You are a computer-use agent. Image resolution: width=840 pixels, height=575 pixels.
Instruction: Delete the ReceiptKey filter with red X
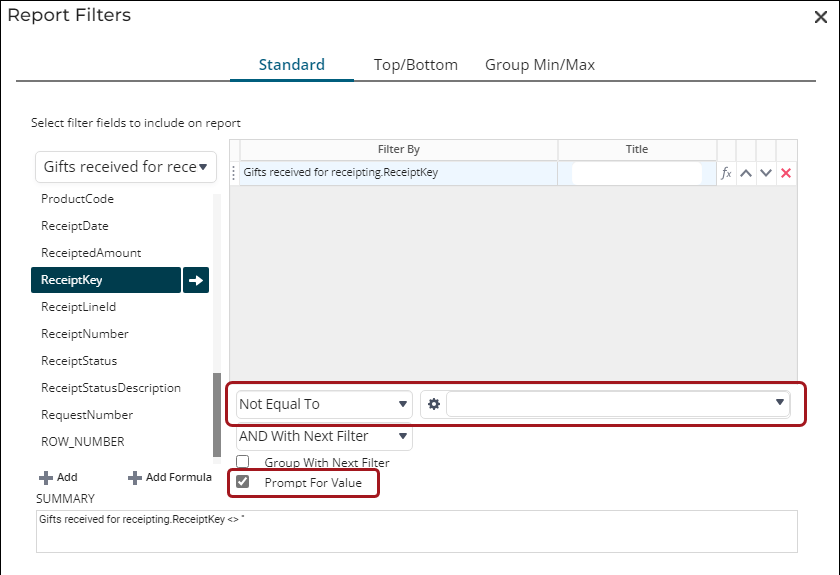coord(786,173)
